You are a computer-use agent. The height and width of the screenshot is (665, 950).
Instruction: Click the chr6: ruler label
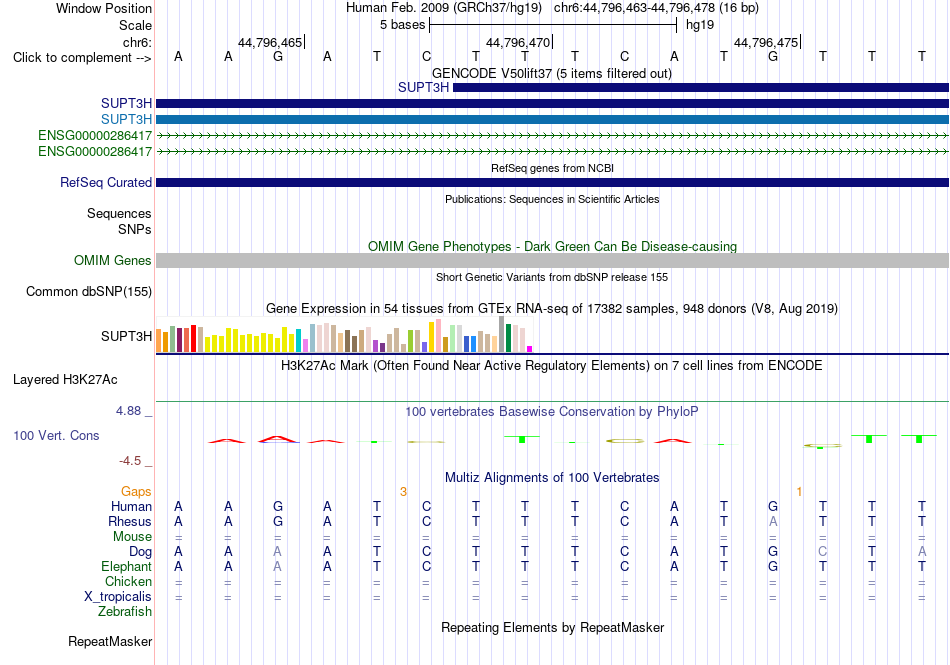tap(137, 42)
